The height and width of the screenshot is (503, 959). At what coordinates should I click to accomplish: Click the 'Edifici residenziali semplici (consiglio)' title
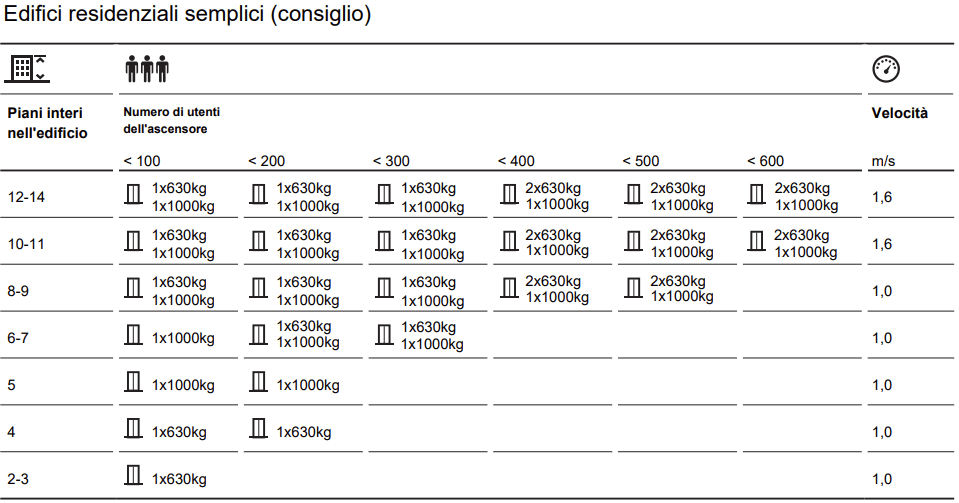pyautogui.click(x=187, y=17)
